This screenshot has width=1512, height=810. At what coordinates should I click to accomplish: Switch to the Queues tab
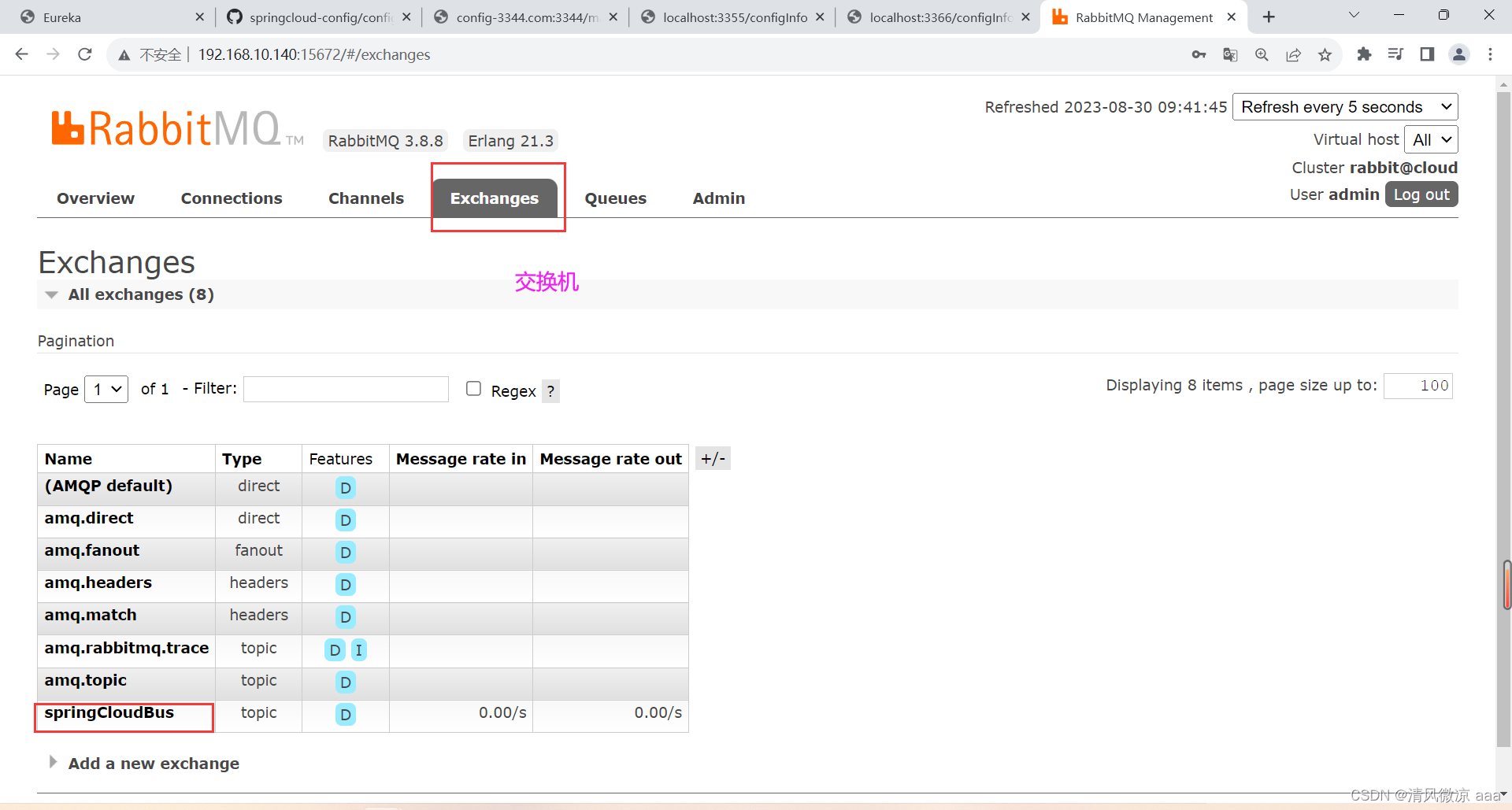click(615, 198)
